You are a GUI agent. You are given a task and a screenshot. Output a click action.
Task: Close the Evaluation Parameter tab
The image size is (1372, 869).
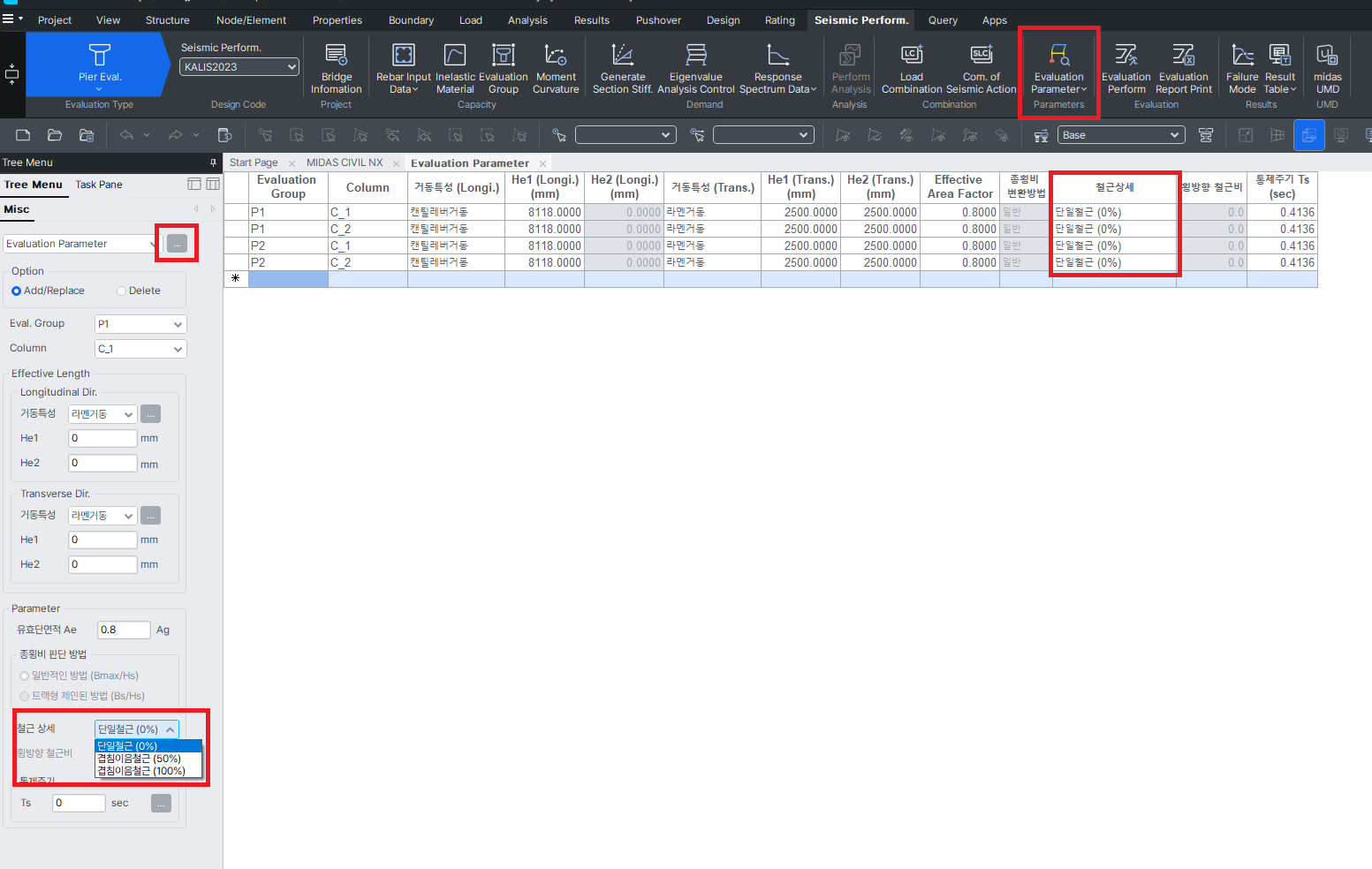pyautogui.click(x=542, y=163)
